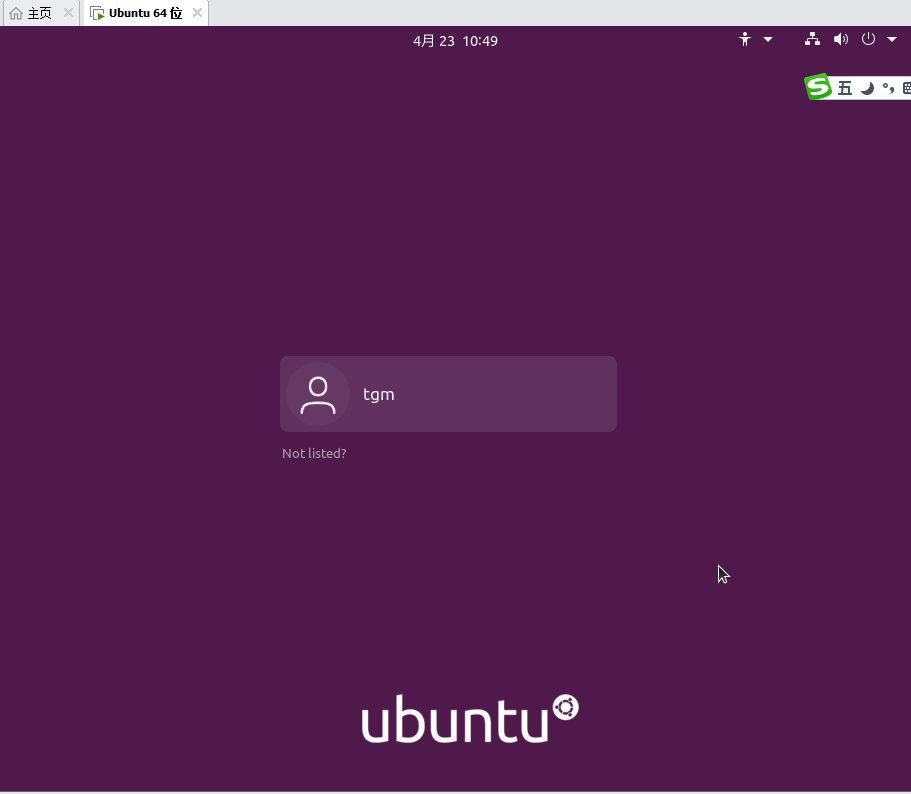Click the home icon on 主页 tab
The width and height of the screenshot is (911, 794).
(x=16, y=13)
